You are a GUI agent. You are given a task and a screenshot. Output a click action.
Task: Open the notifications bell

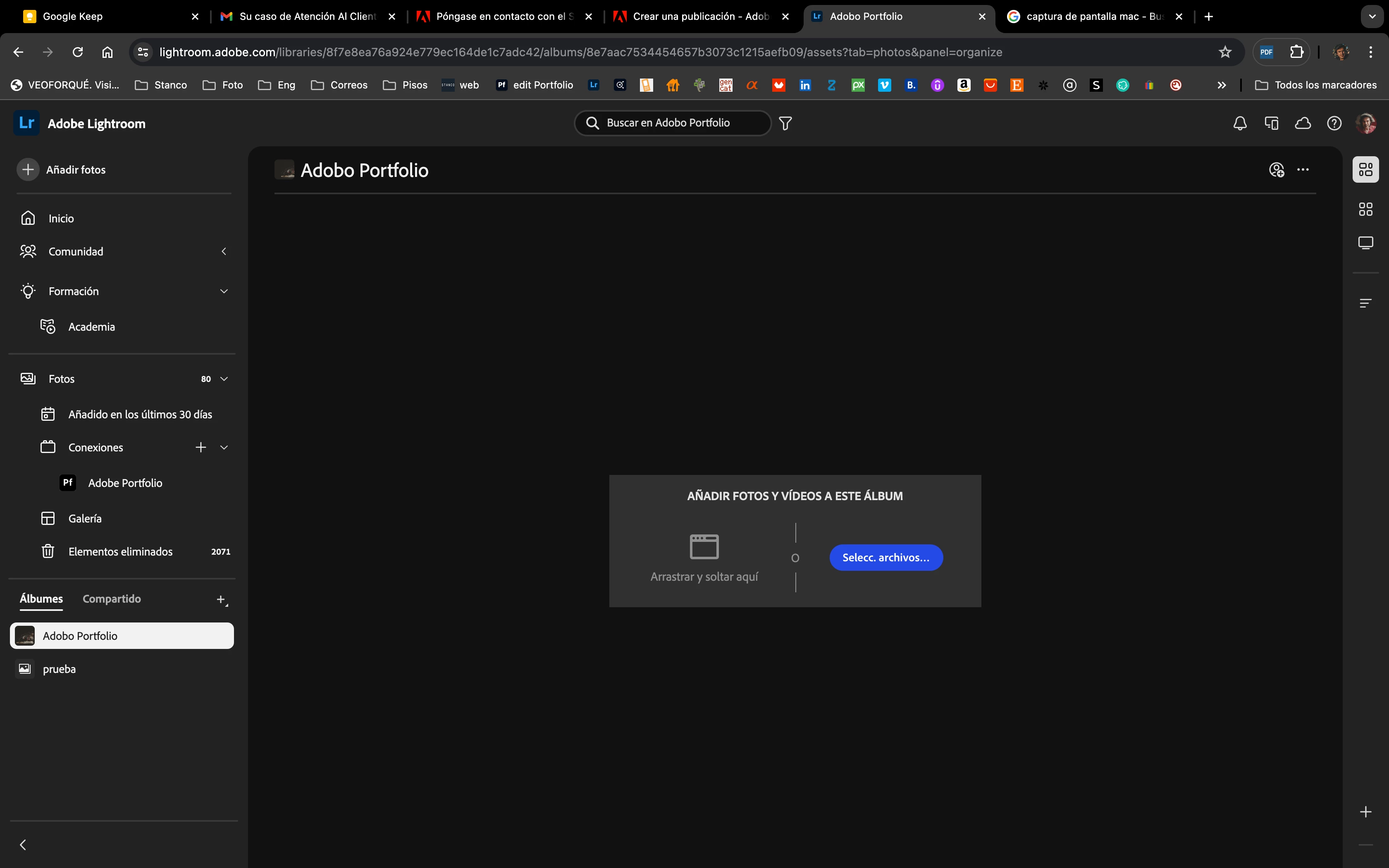1240,123
